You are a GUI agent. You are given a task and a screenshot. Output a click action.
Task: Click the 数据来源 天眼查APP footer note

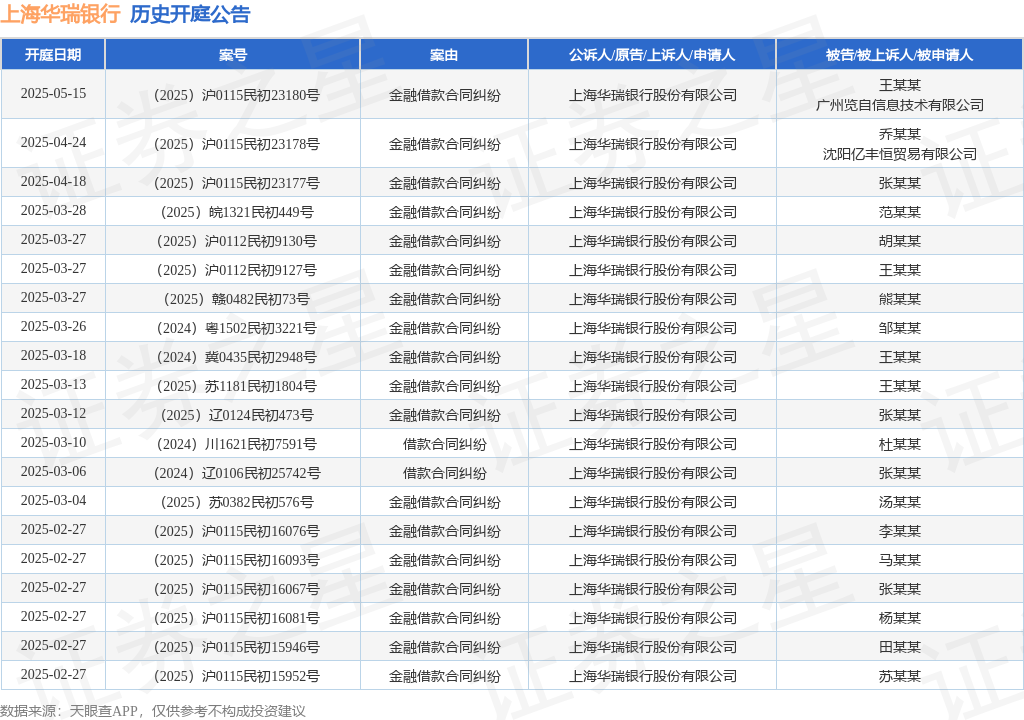152,711
